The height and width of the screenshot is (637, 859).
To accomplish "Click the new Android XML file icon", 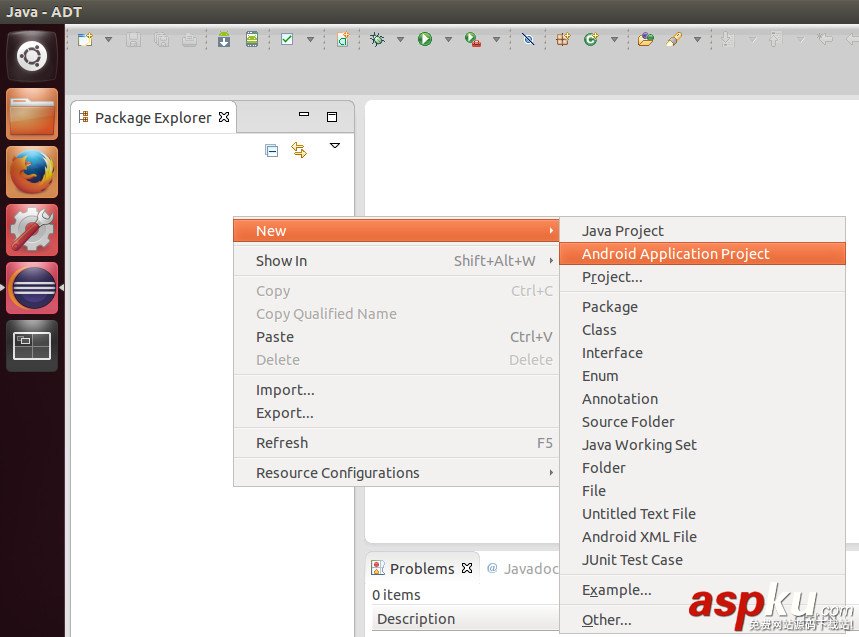I will (x=343, y=39).
